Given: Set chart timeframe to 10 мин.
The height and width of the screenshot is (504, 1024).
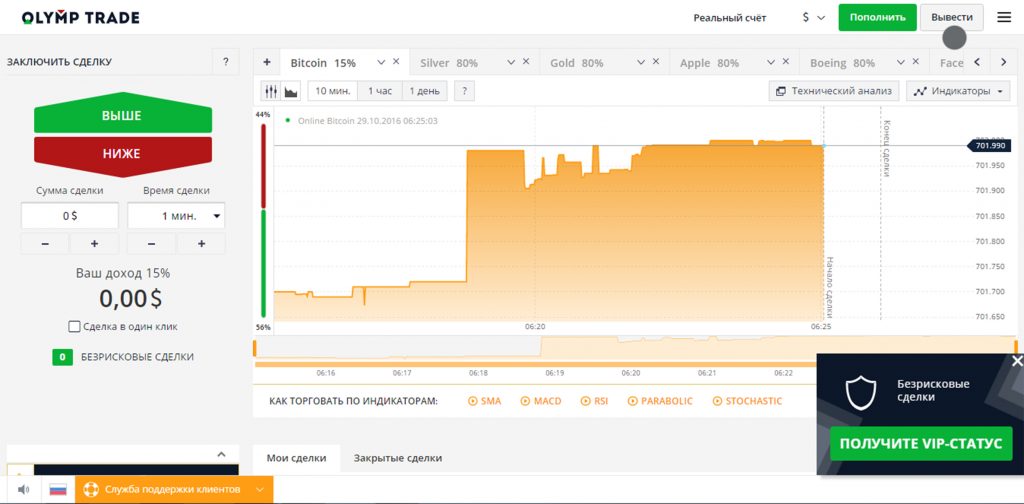Looking at the screenshot, I should click(x=333, y=91).
